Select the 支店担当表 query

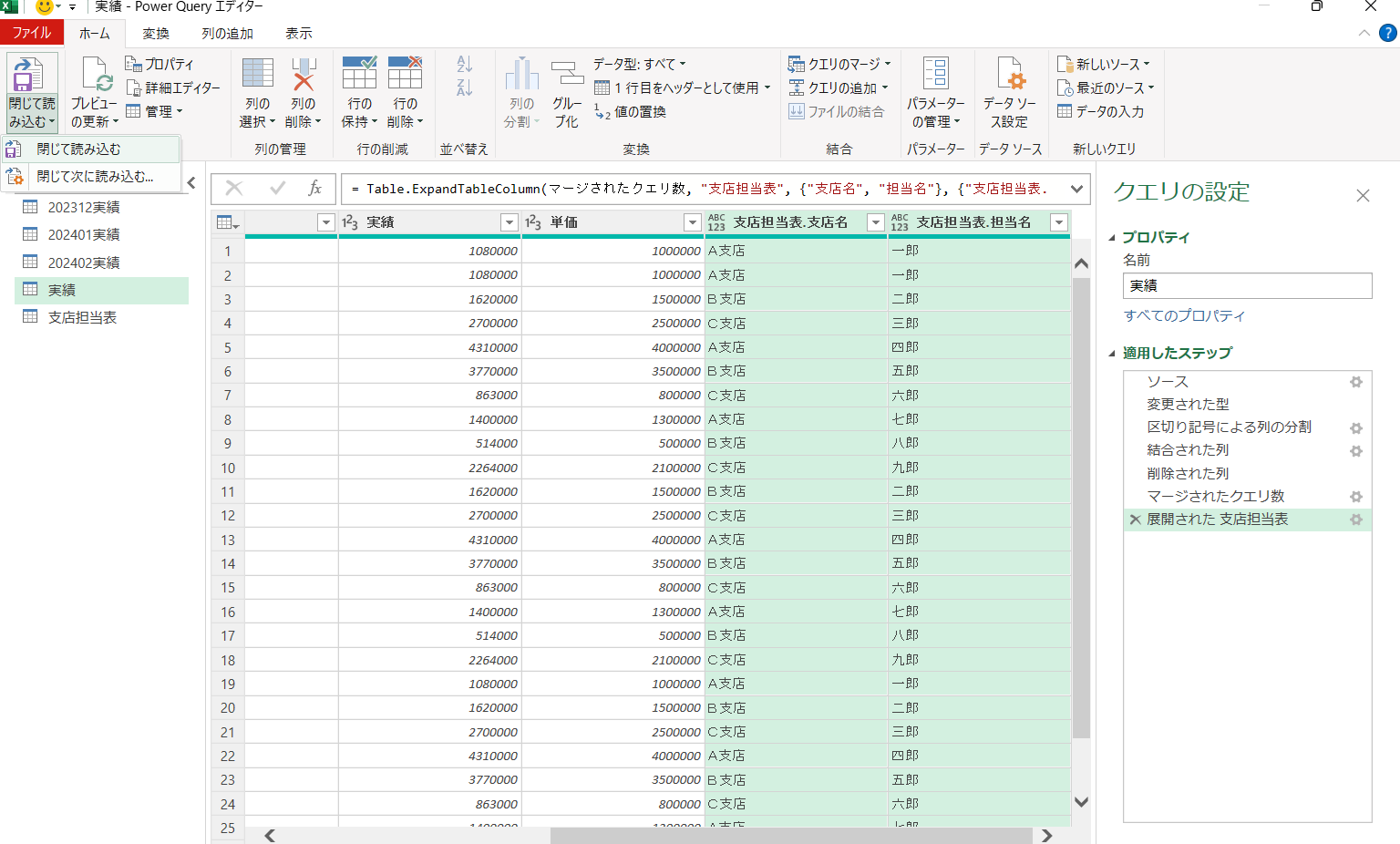coord(102,317)
